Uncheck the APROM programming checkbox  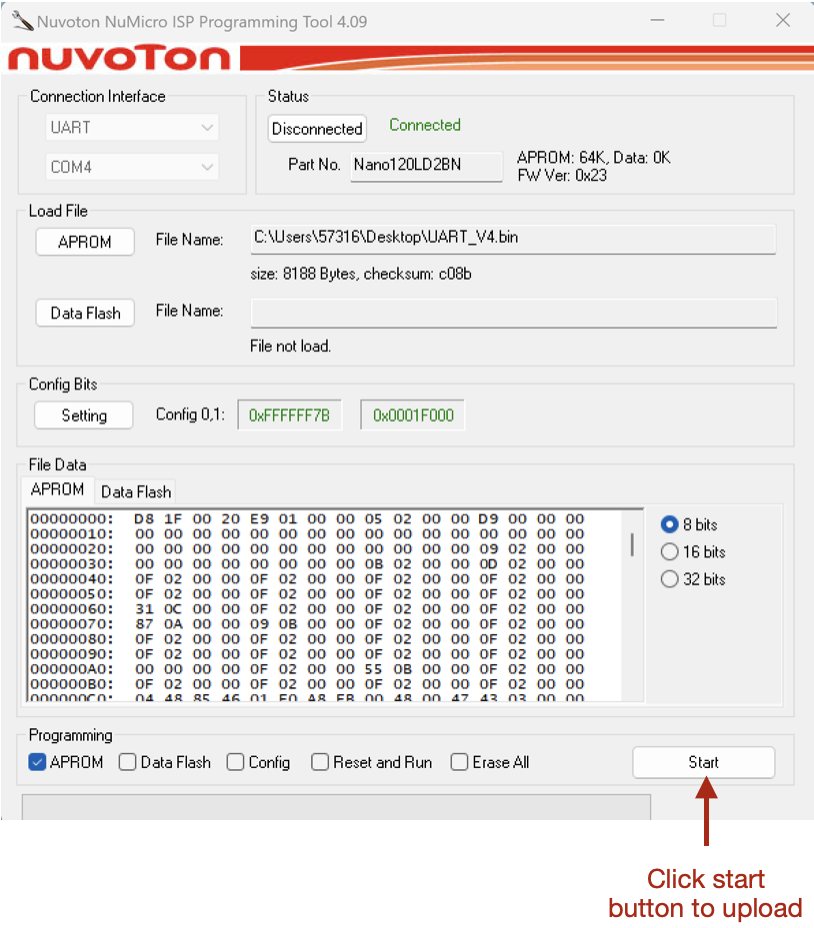point(38,762)
